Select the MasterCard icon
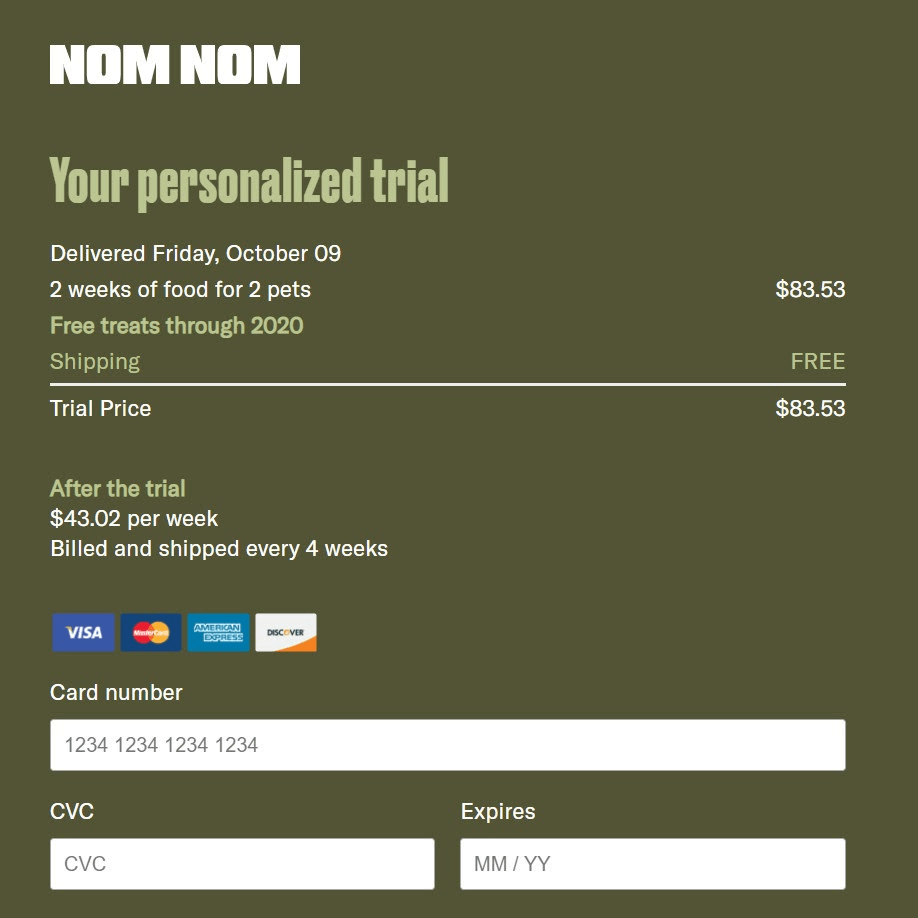 click(151, 633)
